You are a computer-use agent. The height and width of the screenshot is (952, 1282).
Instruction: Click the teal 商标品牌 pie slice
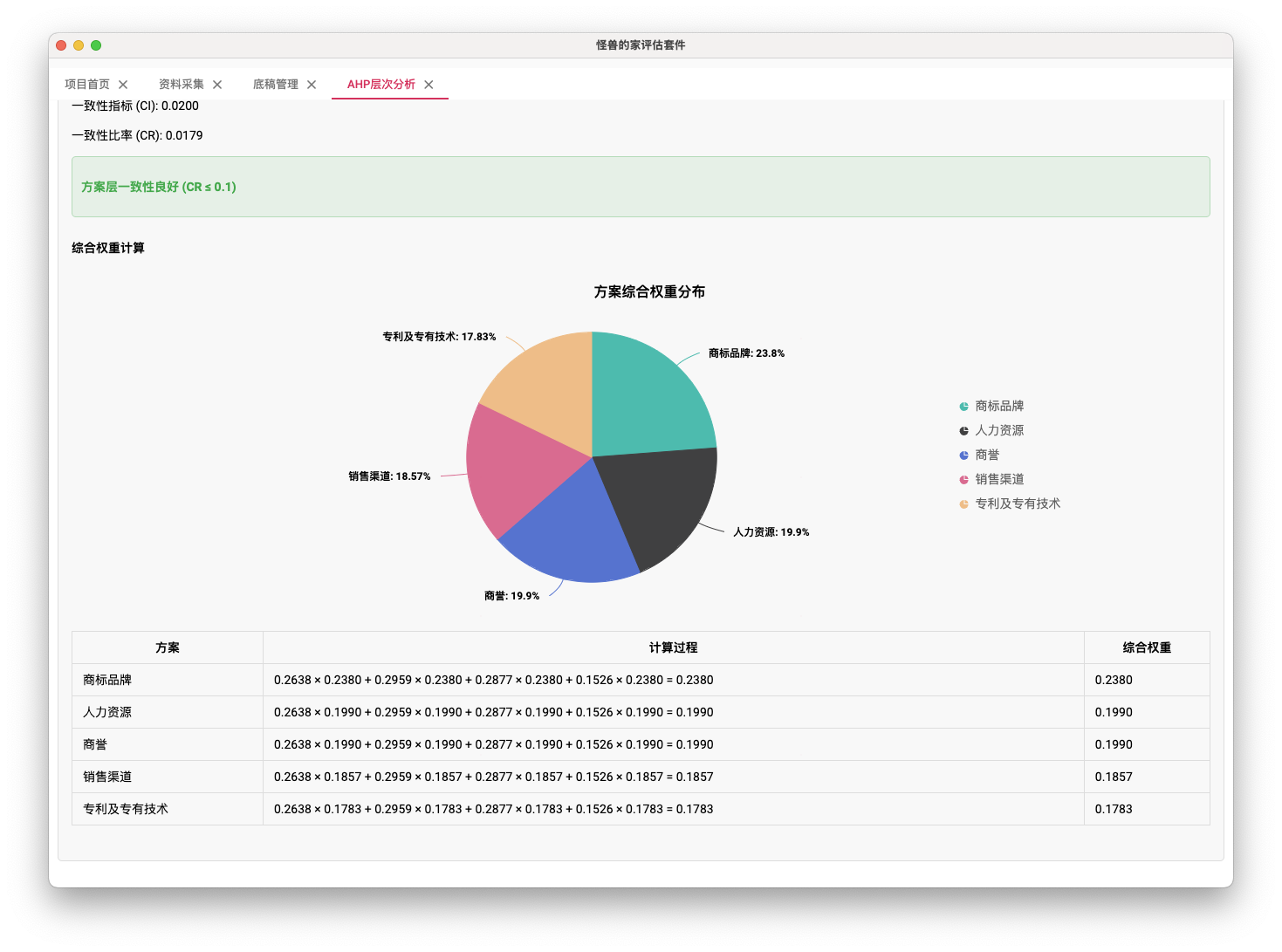click(650, 397)
